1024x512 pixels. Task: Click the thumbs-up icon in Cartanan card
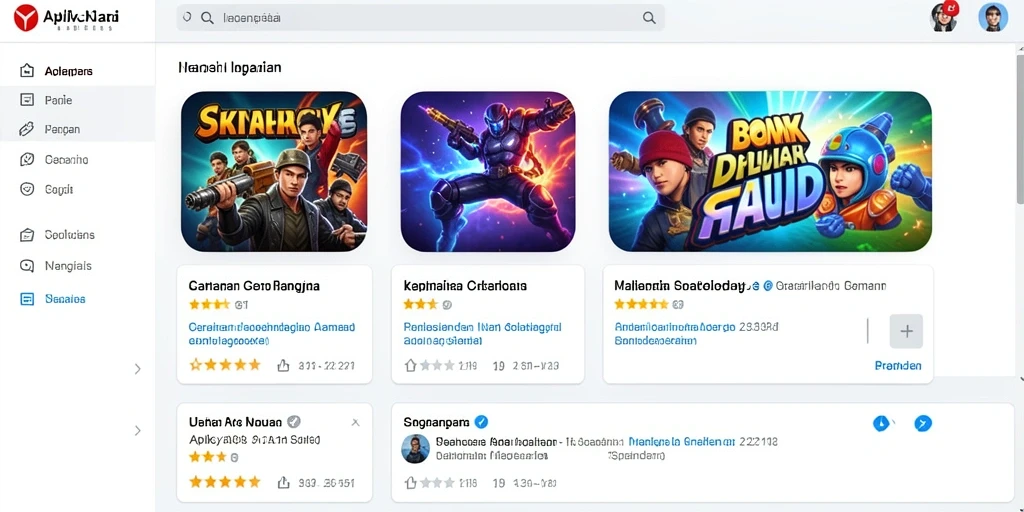pyautogui.click(x=283, y=366)
